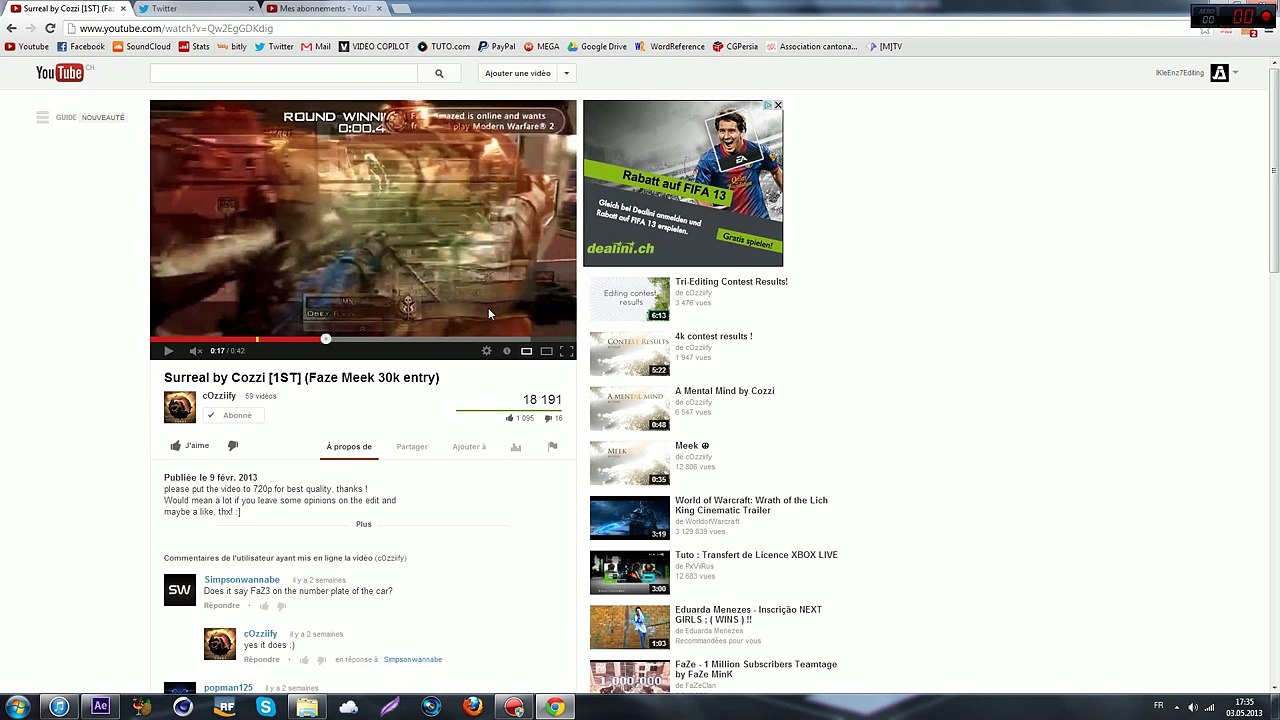Open the bitly bookmark
This screenshot has height=720, width=1280.
232,46
